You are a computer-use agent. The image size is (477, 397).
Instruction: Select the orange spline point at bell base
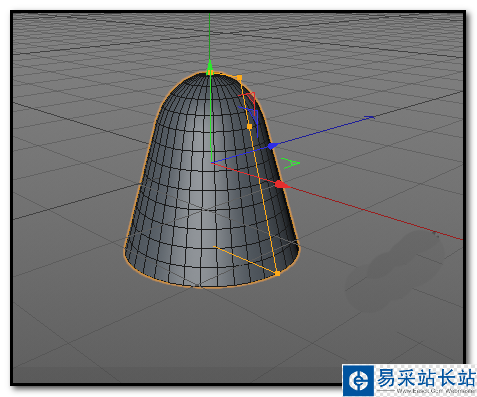click(278, 273)
